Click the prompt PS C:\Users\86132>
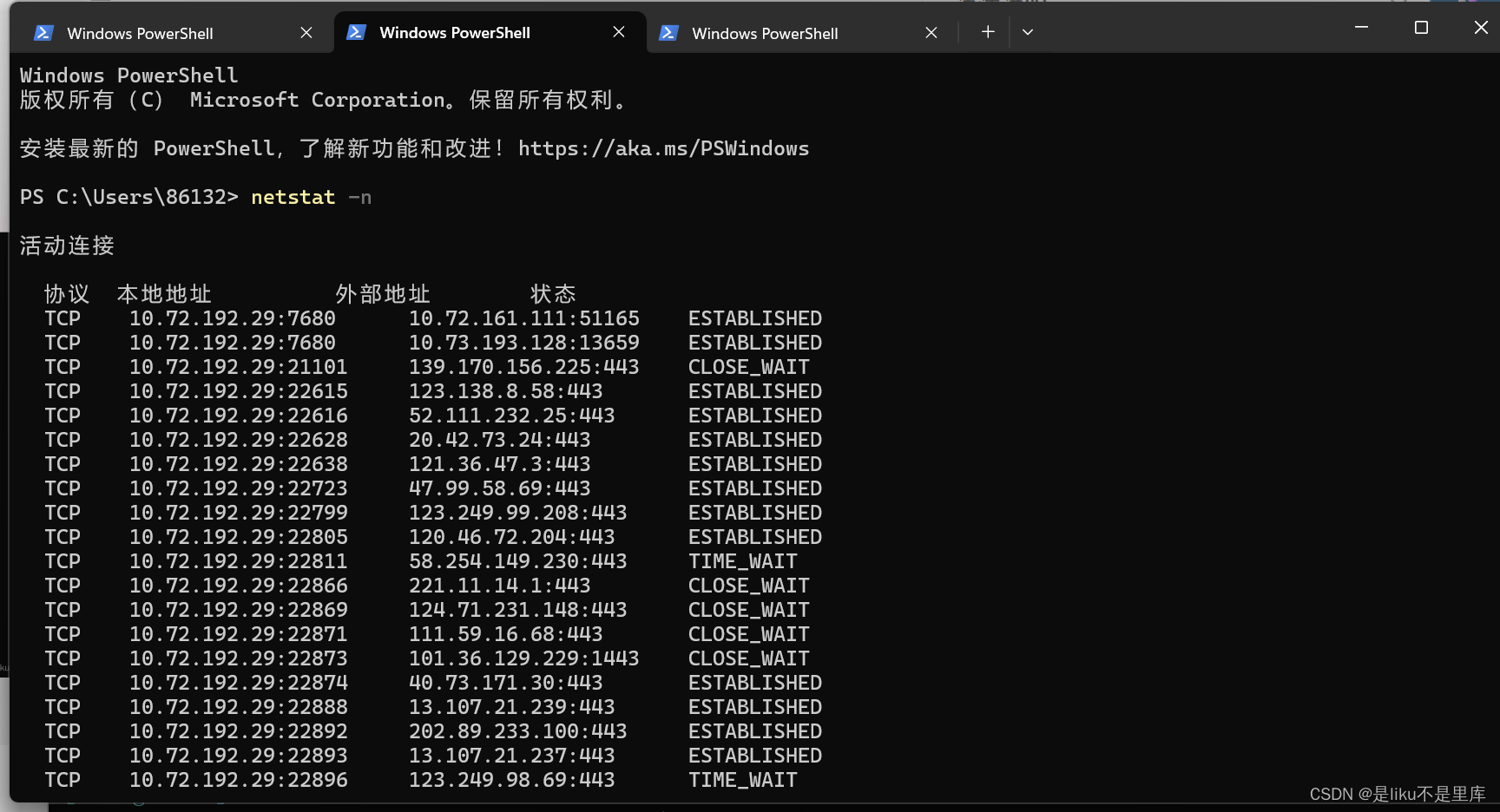This screenshot has width=1500, height=812. point(129,197)
